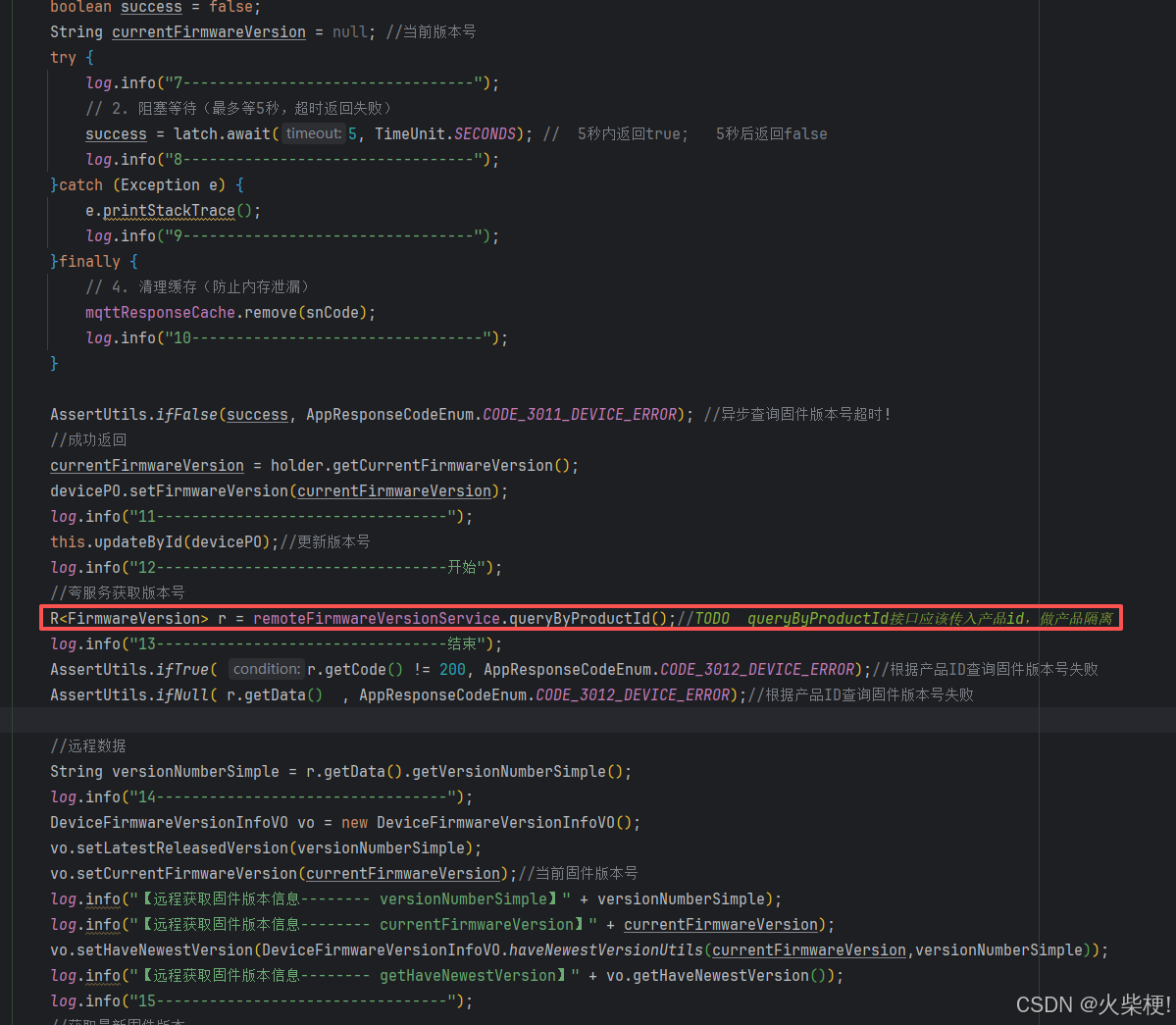Click 'TimeUnit.SECONDS' in the await call

coord(445,134)
